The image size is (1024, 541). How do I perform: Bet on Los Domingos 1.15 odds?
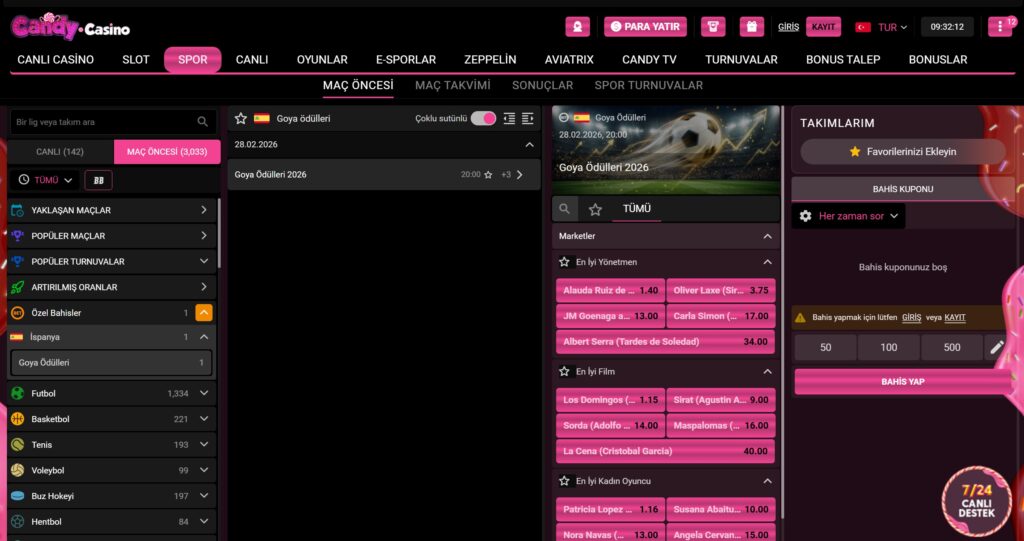click(611, 400)
